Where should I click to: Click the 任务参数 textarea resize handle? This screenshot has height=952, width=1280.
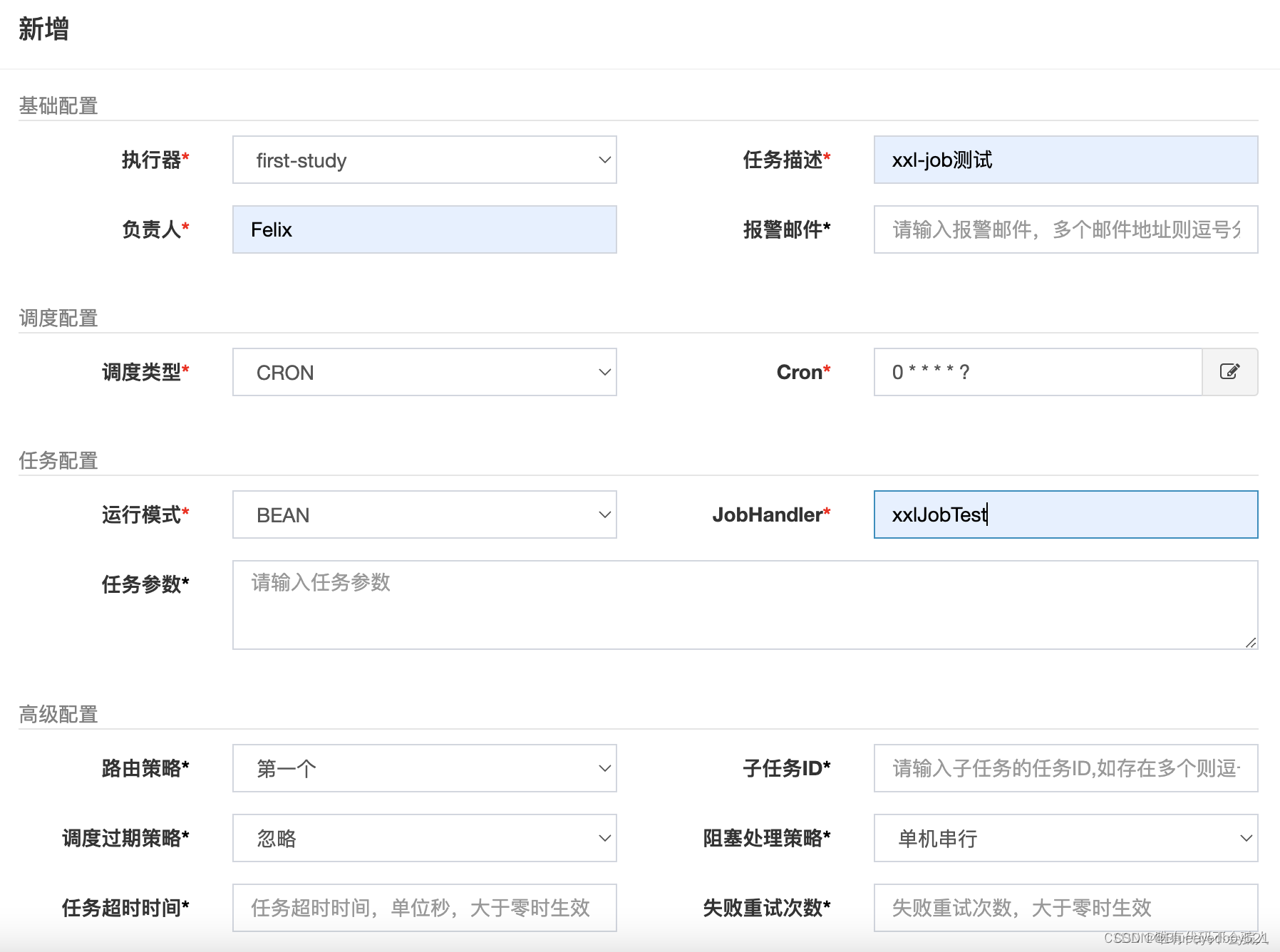point(1251,643)
